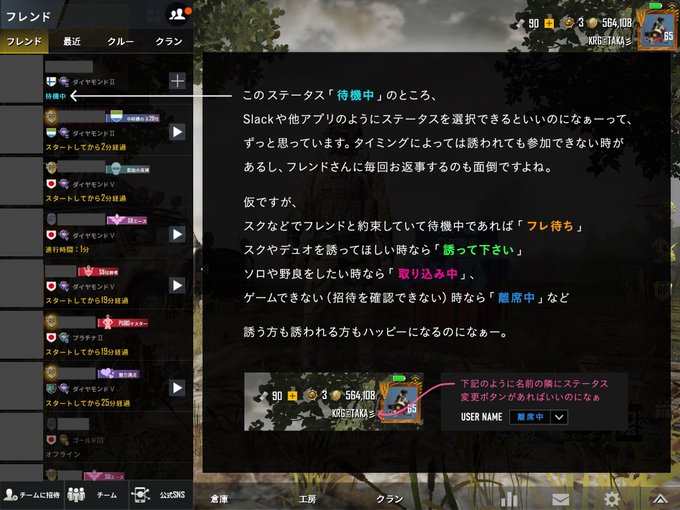The image size is (680, 510).
Task: Switch to the 最近 tab
Action: coord(72,42)
